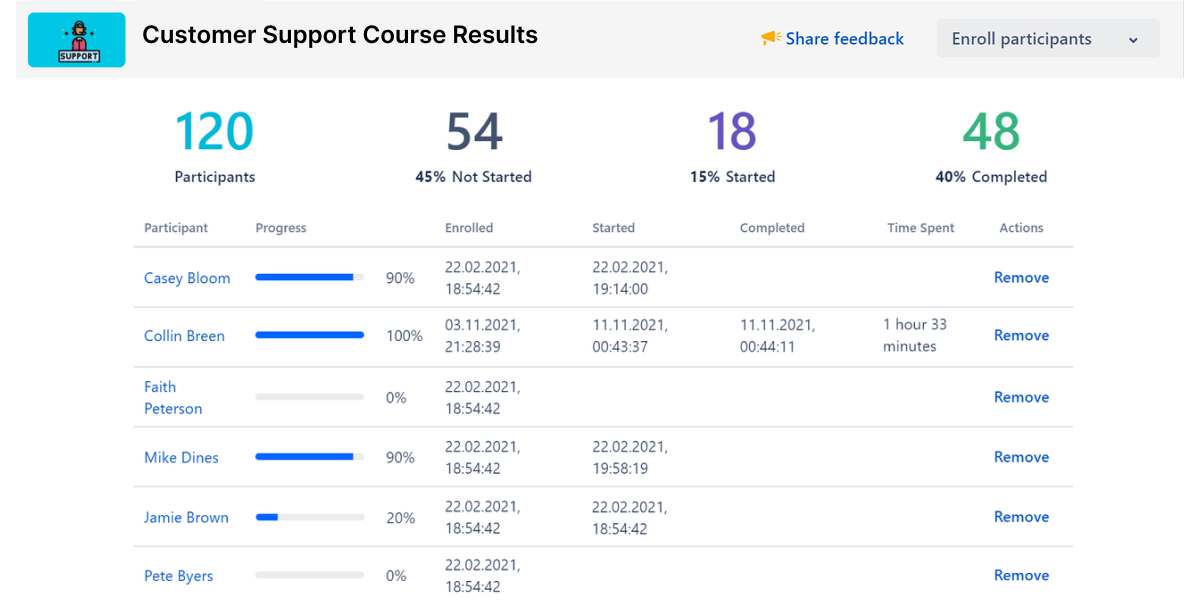
Task: Click the Enrolled column header
Action: (469, 228)
